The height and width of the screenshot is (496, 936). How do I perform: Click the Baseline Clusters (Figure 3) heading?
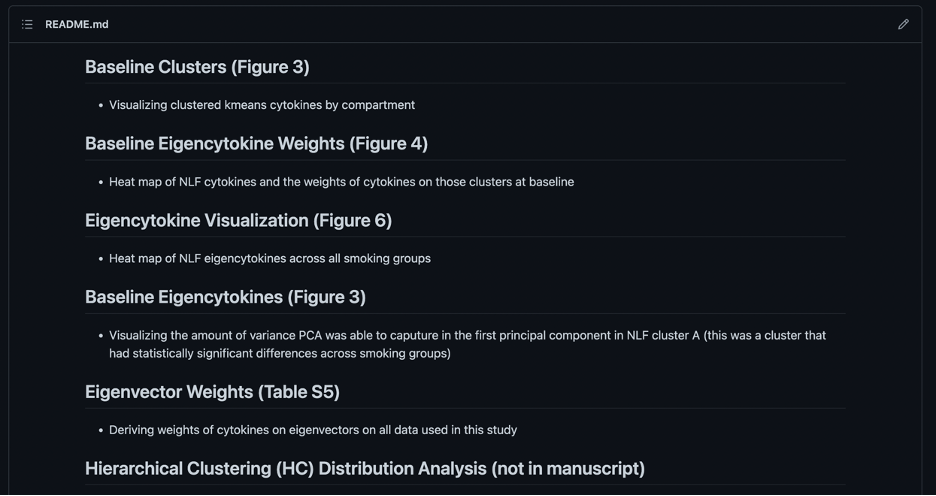click(197, 67)
